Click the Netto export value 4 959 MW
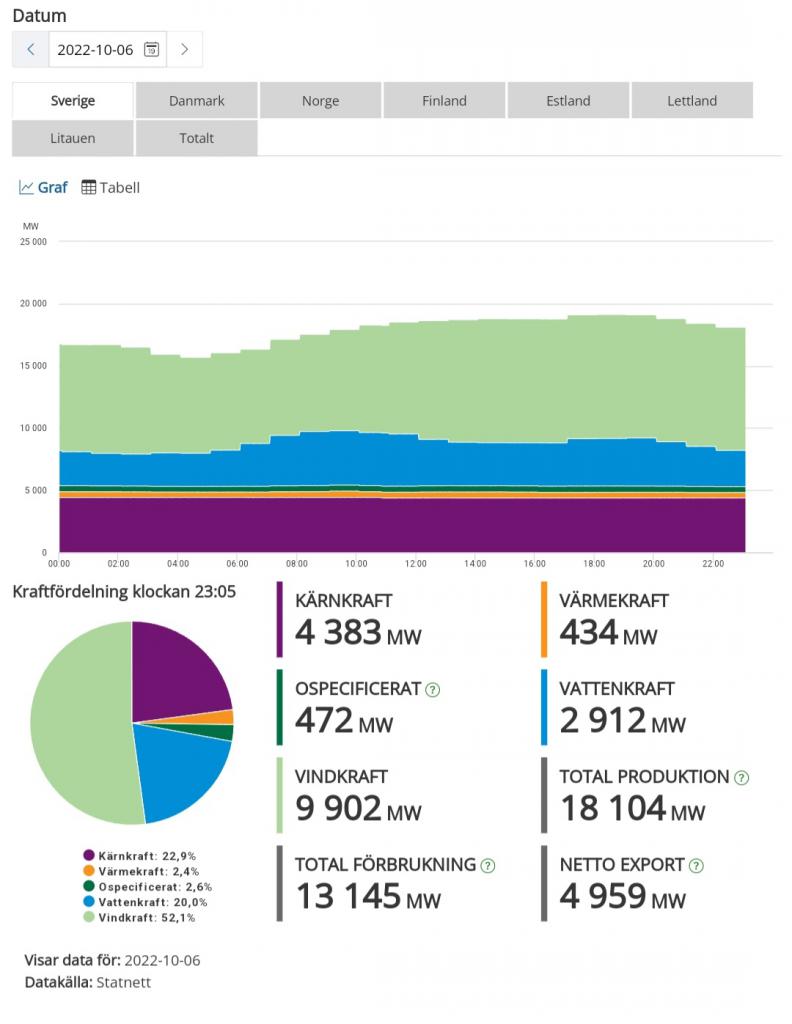This screenshot has height=1024, width=792. (x=622, y=897)
